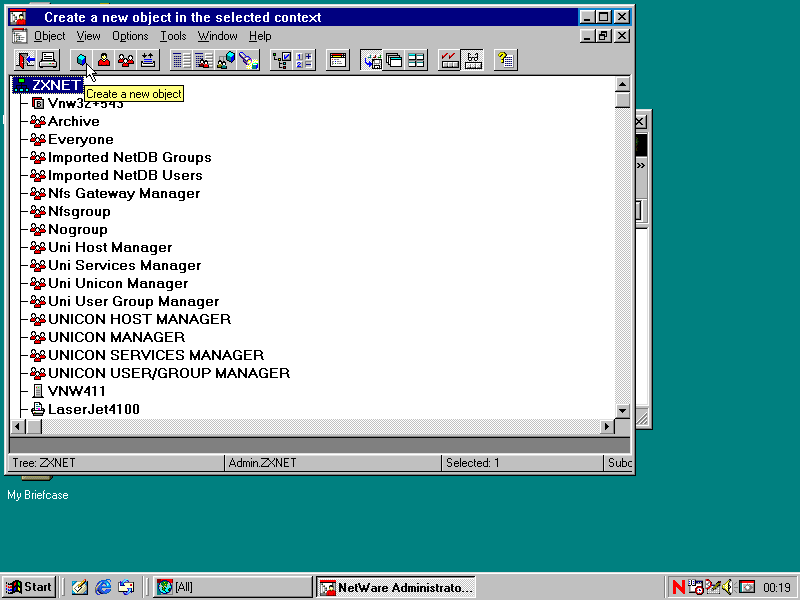Screen dimensions: 800x600
Task: Open the Options menu
Action: click(x=130, y=36)
